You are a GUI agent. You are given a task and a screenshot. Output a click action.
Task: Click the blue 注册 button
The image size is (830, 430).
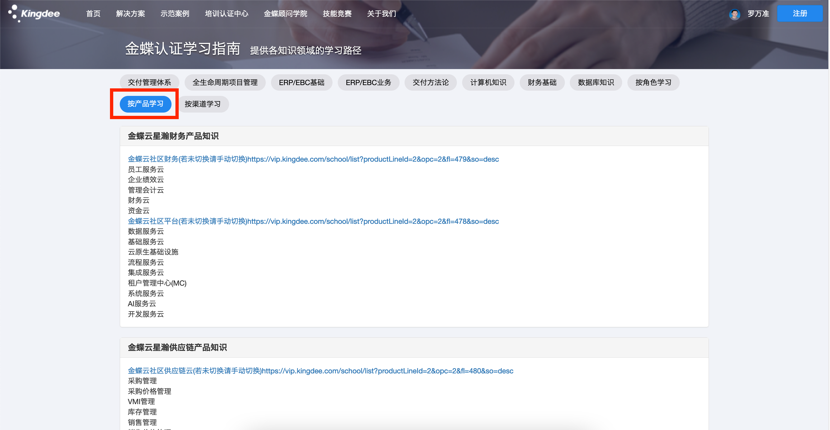pyautogui.click(x=800, y=14)
